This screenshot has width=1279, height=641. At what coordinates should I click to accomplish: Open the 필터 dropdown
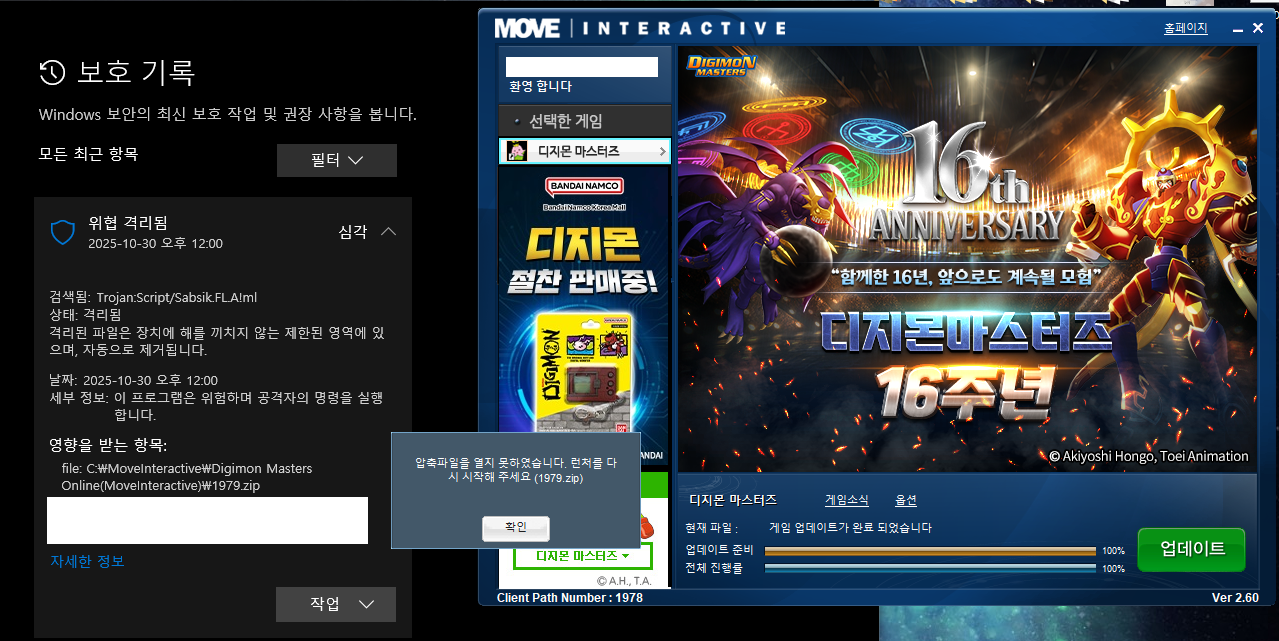337,160
